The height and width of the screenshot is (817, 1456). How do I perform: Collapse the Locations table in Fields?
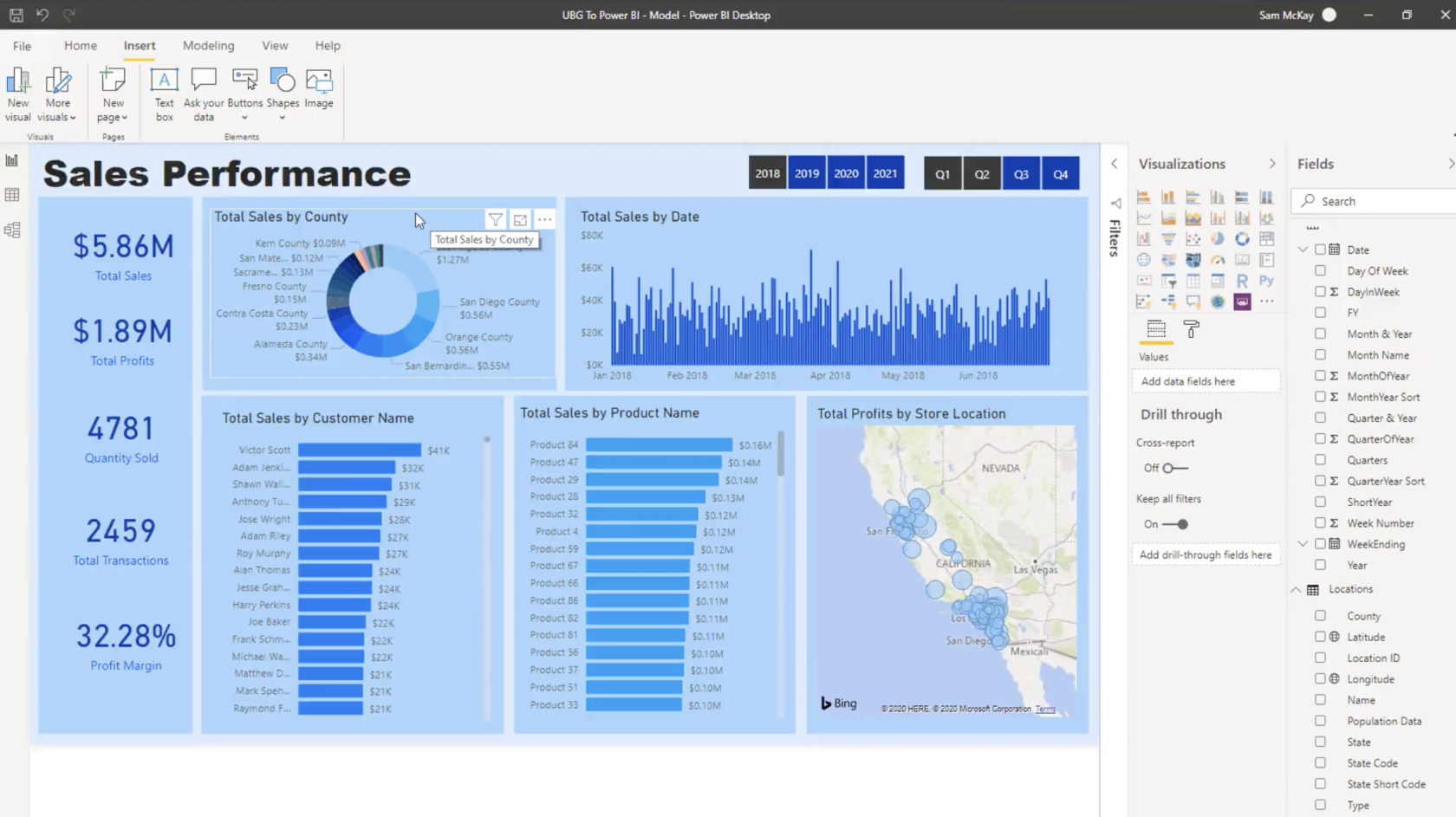pyautogui.click(x=1296, y=589)
